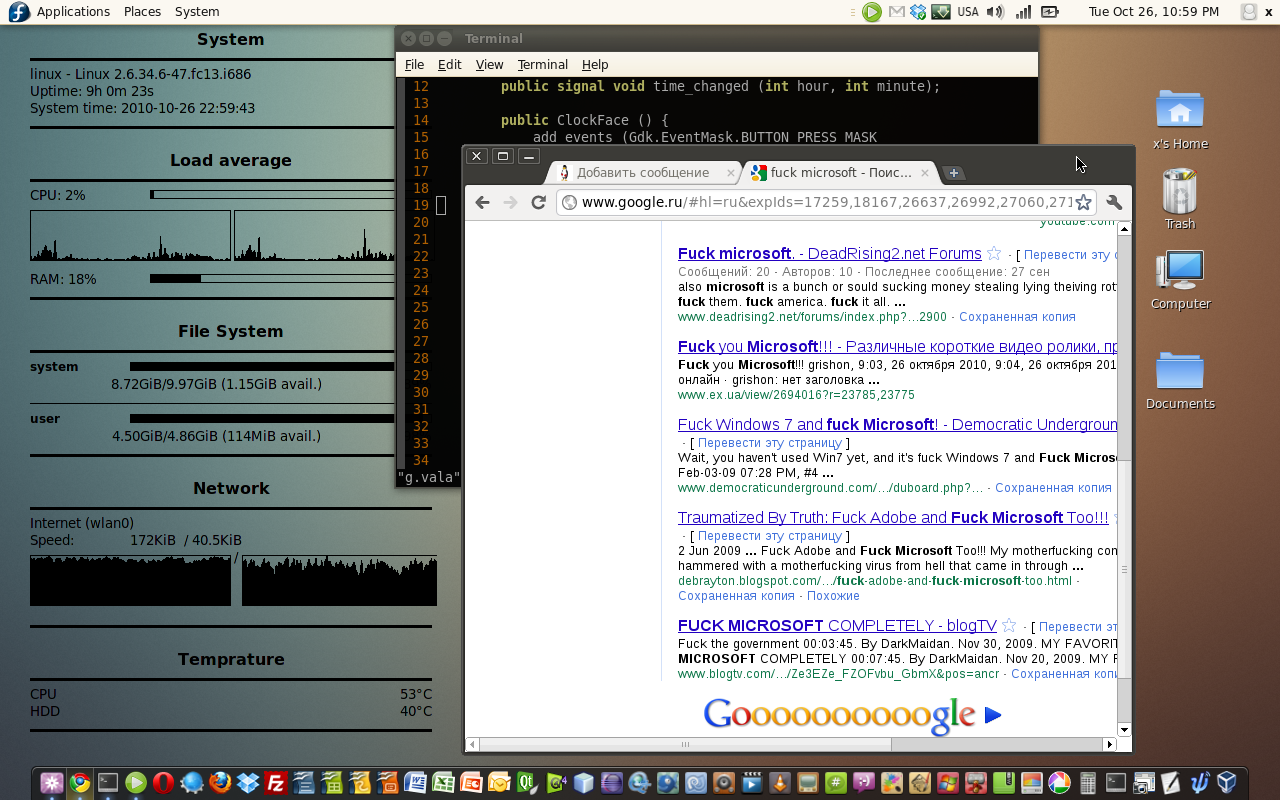1280x800 pixels.
Task: Open Terminal's View menu
Action: (x=489, y=64)
